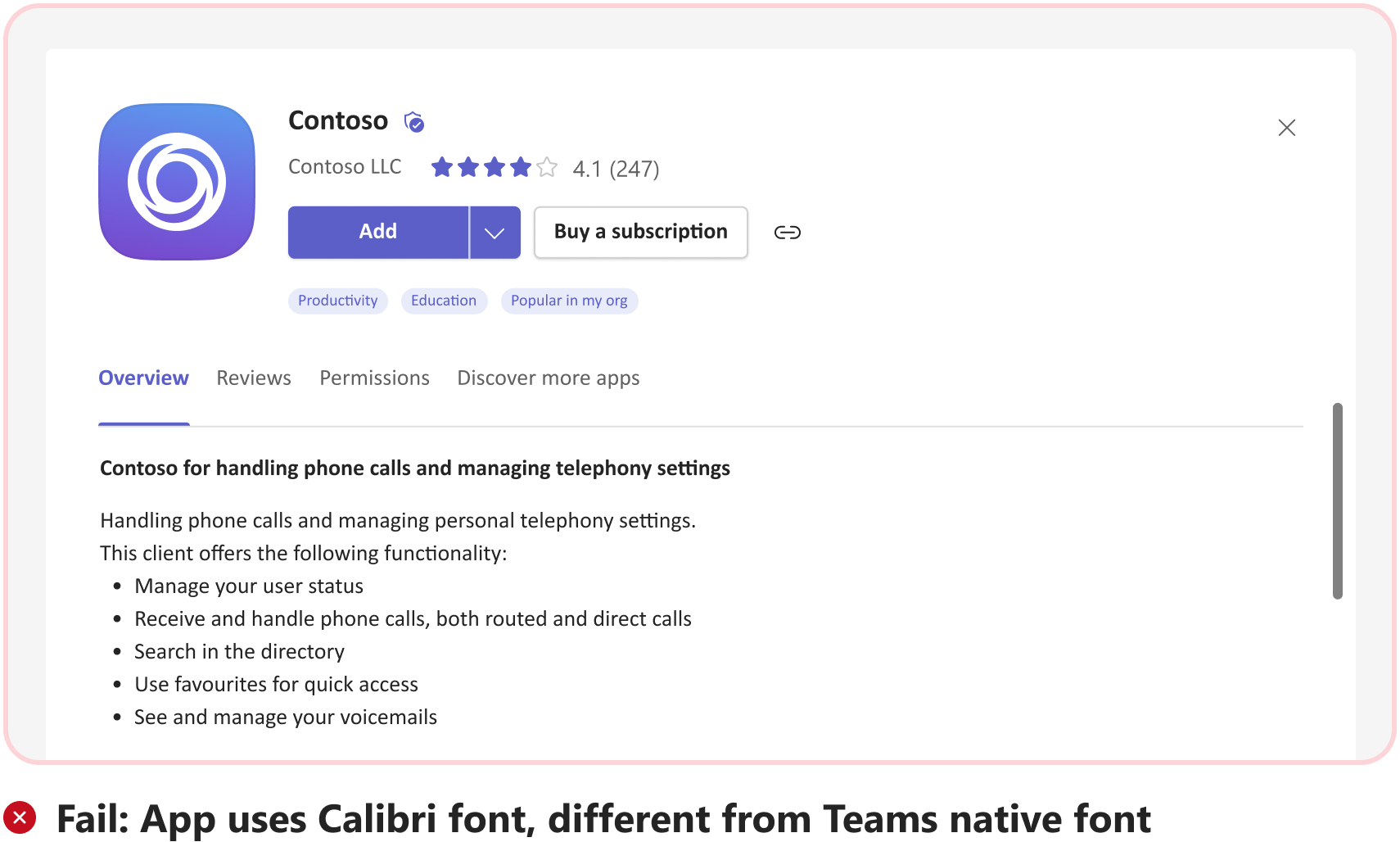Select the Education category tag
This screenshot has height=842, width=1400.
click(x=444, y=301)
